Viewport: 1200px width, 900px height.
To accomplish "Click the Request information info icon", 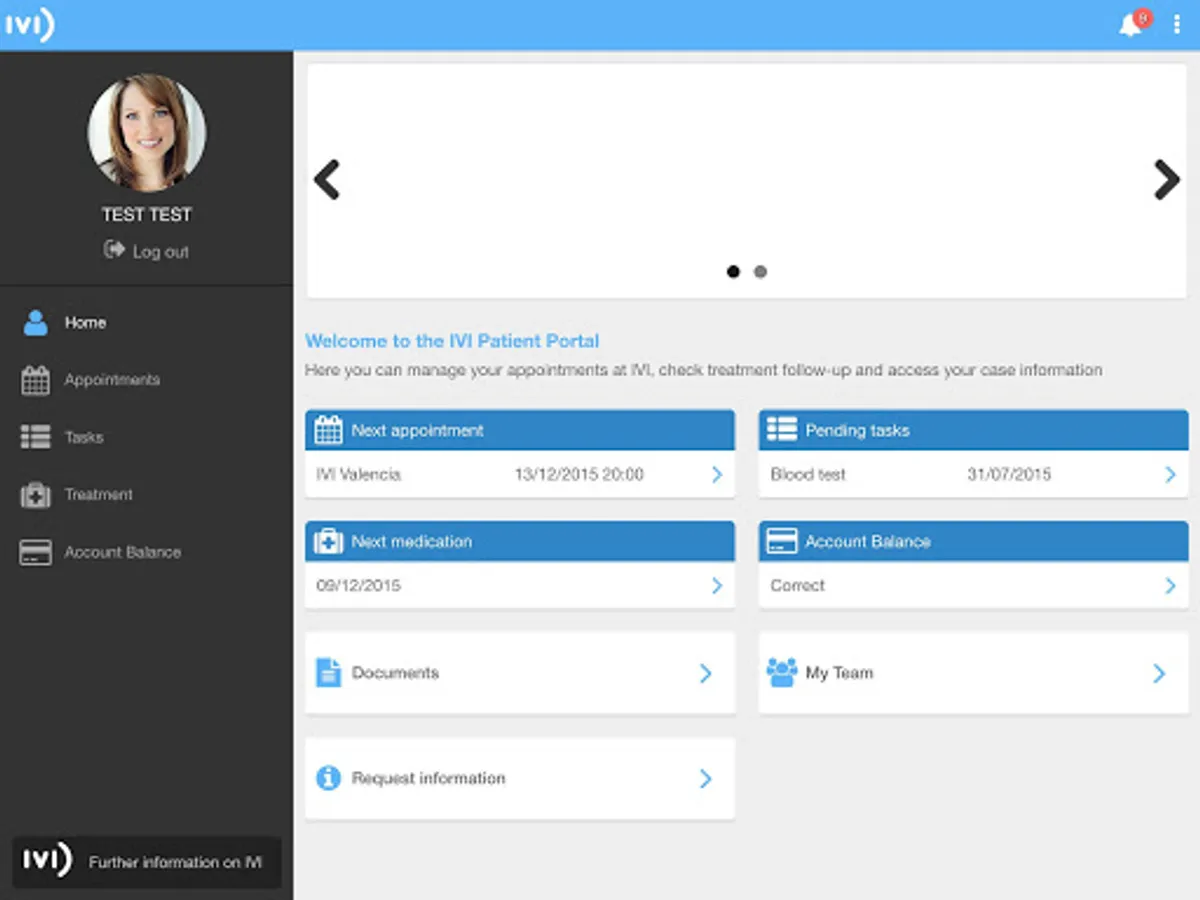I will pos(327,778).
